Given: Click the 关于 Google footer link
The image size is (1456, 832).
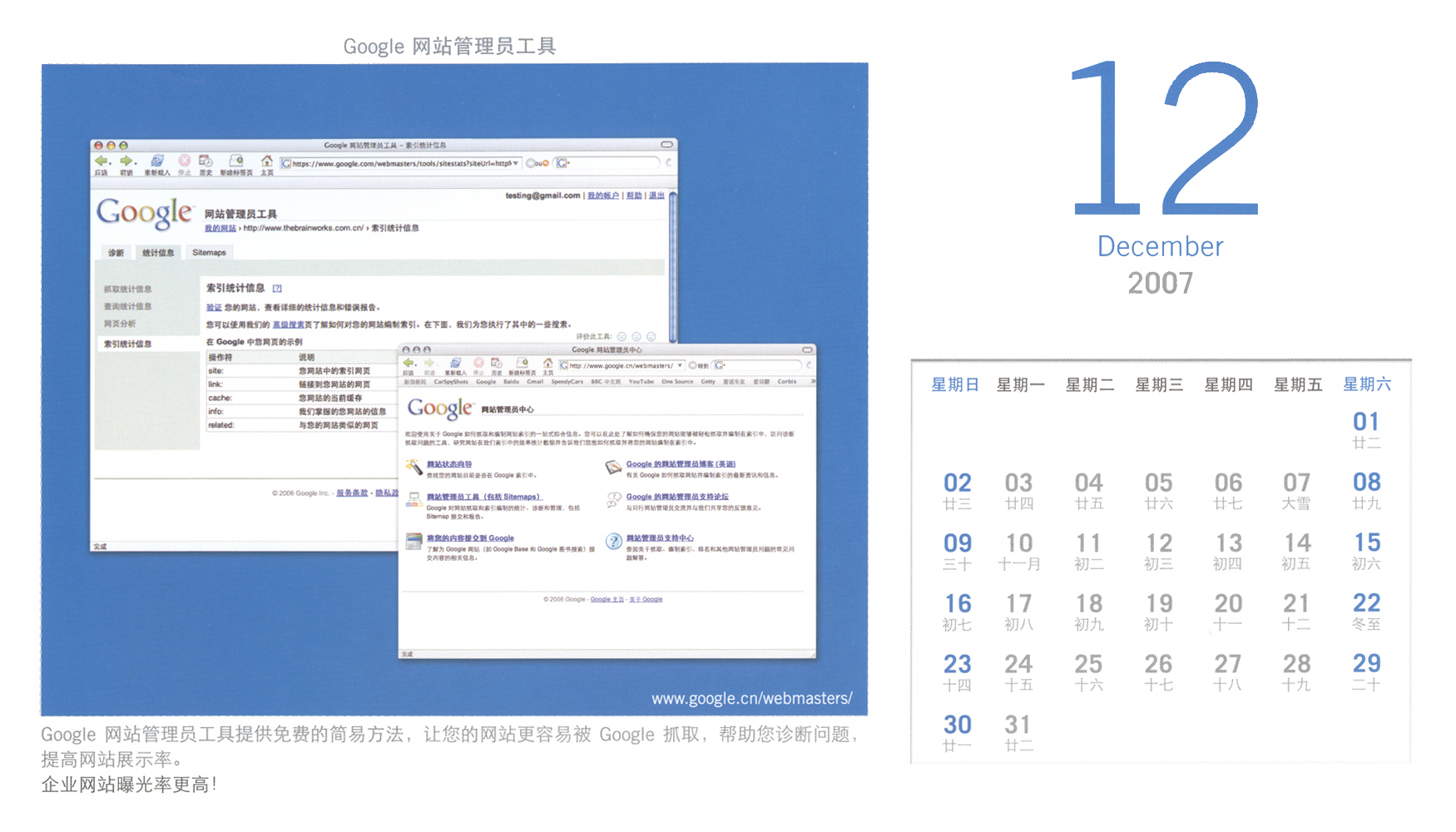Looking at the screenshot, I should pyautogui.click(x=646, y=600).
